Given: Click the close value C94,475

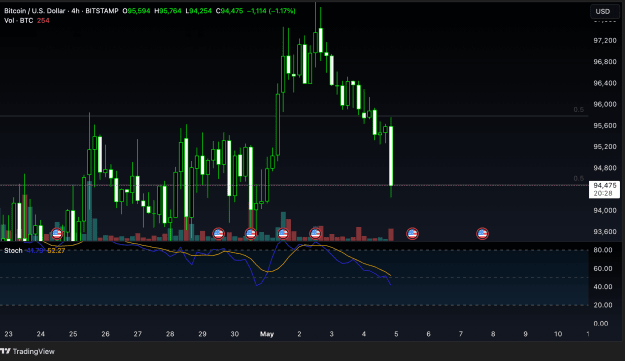Looking at the screenshot, I should click(229, 11).
